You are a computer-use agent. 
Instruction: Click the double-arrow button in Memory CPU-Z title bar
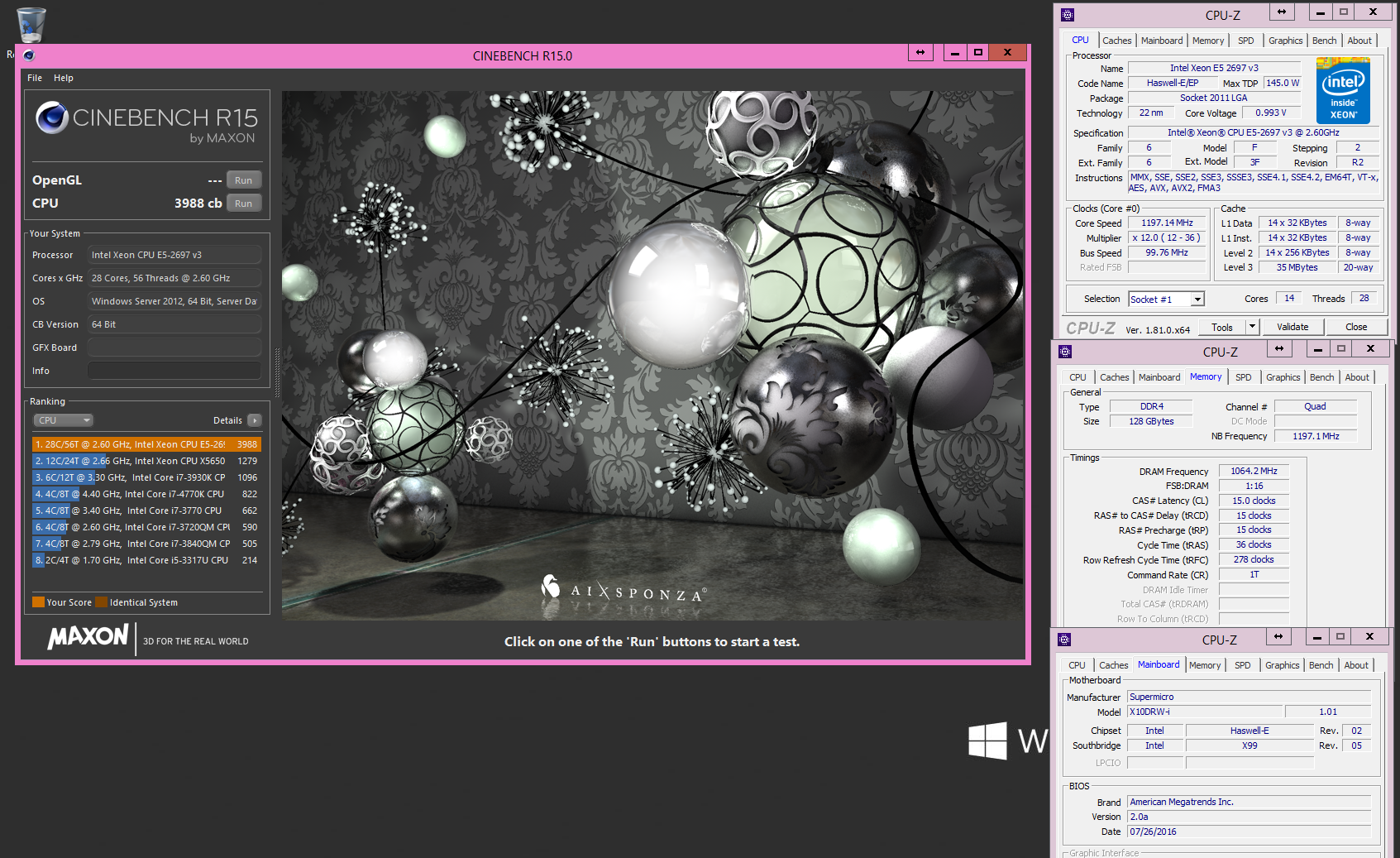[x=1279, y=348]
